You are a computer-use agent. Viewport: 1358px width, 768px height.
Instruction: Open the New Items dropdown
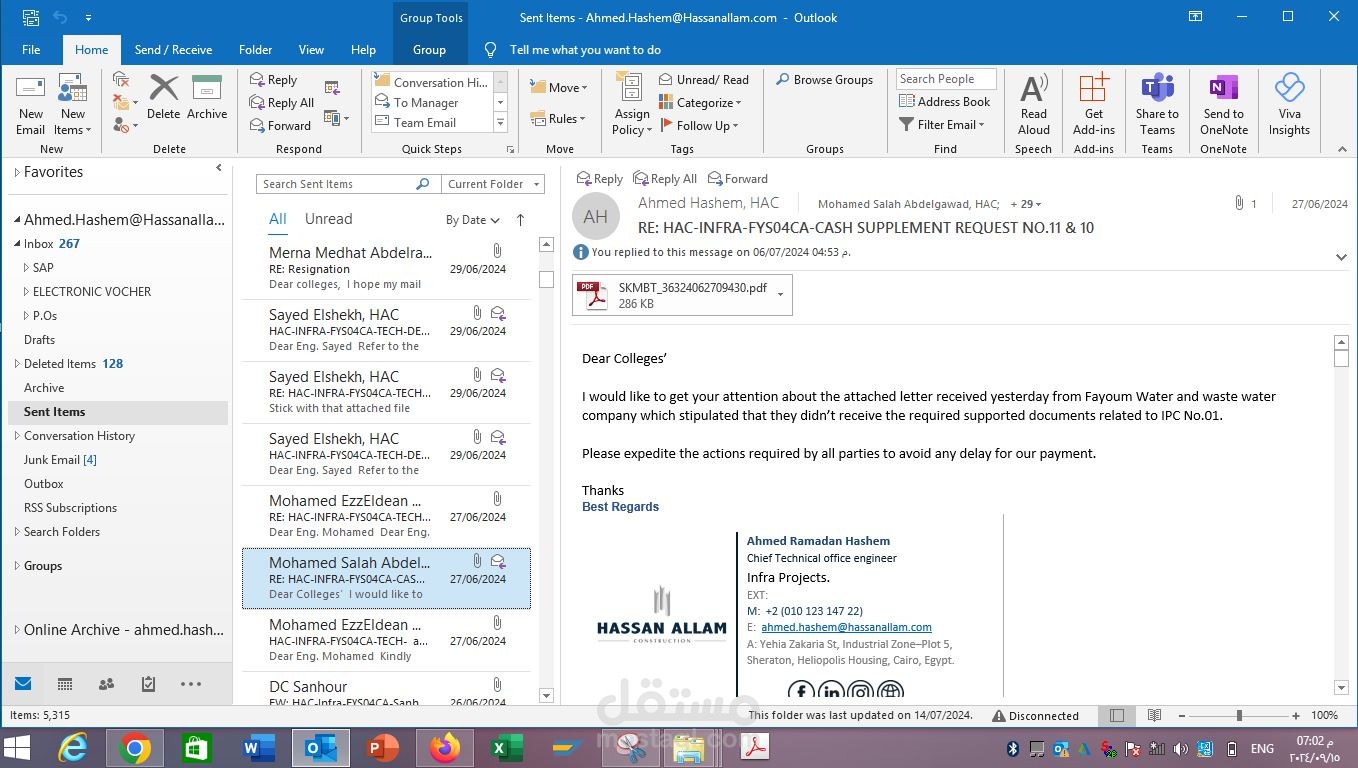tap(72, 105)
